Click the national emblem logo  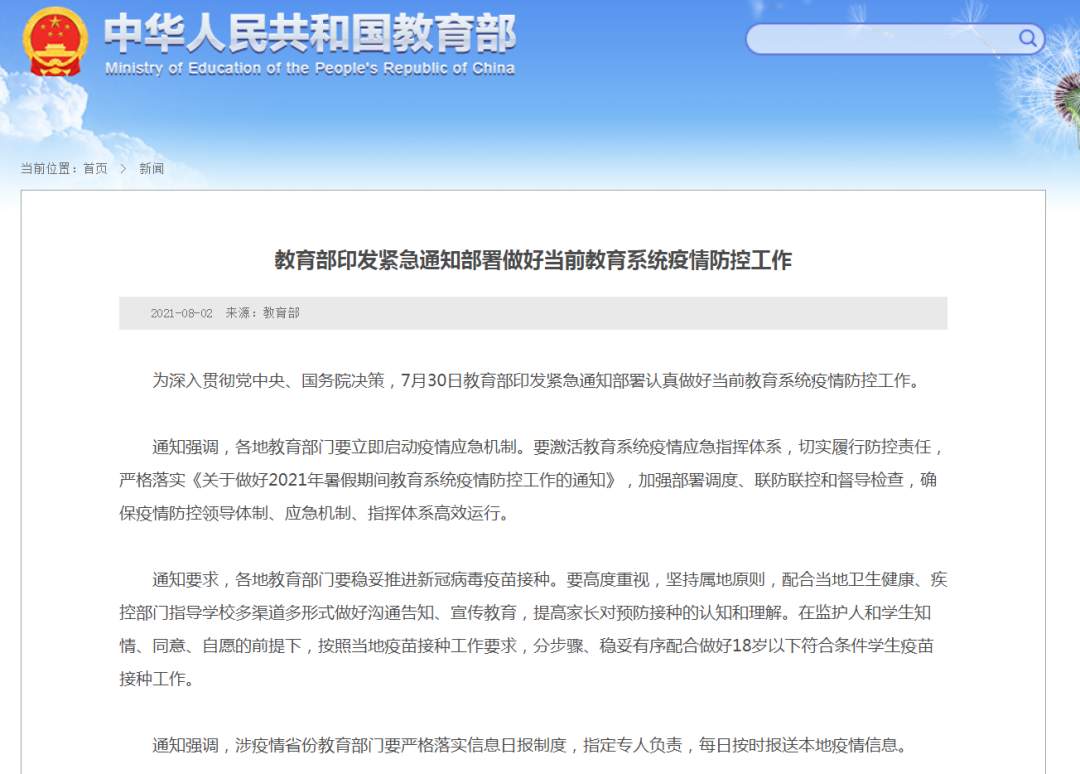click(57, 42)
